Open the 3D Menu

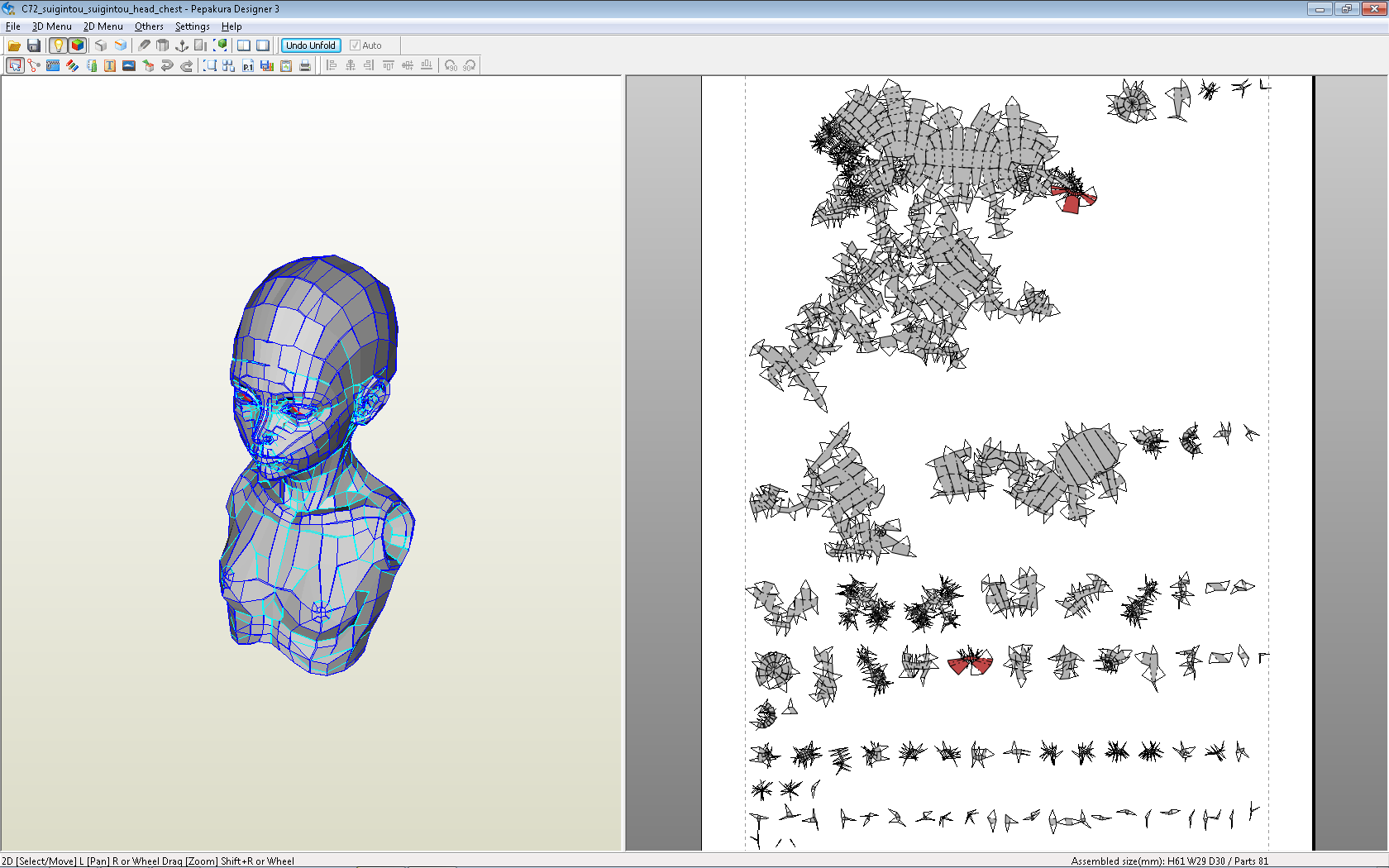(x=51, y=26)
